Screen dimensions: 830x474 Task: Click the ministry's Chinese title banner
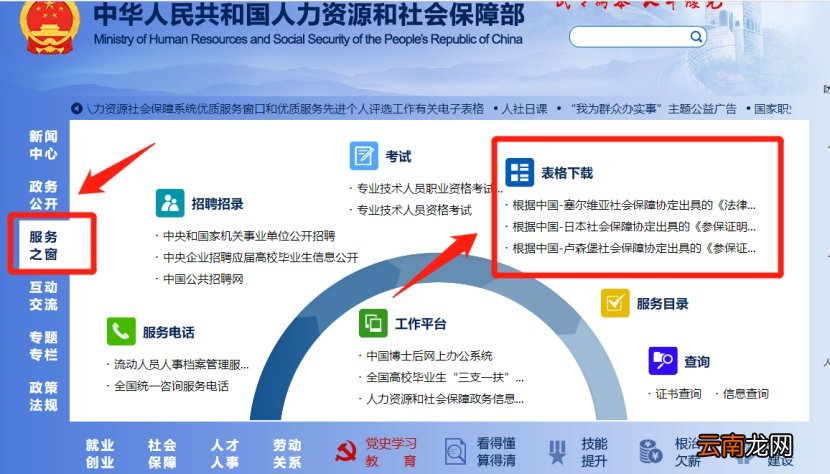[309, 14]
